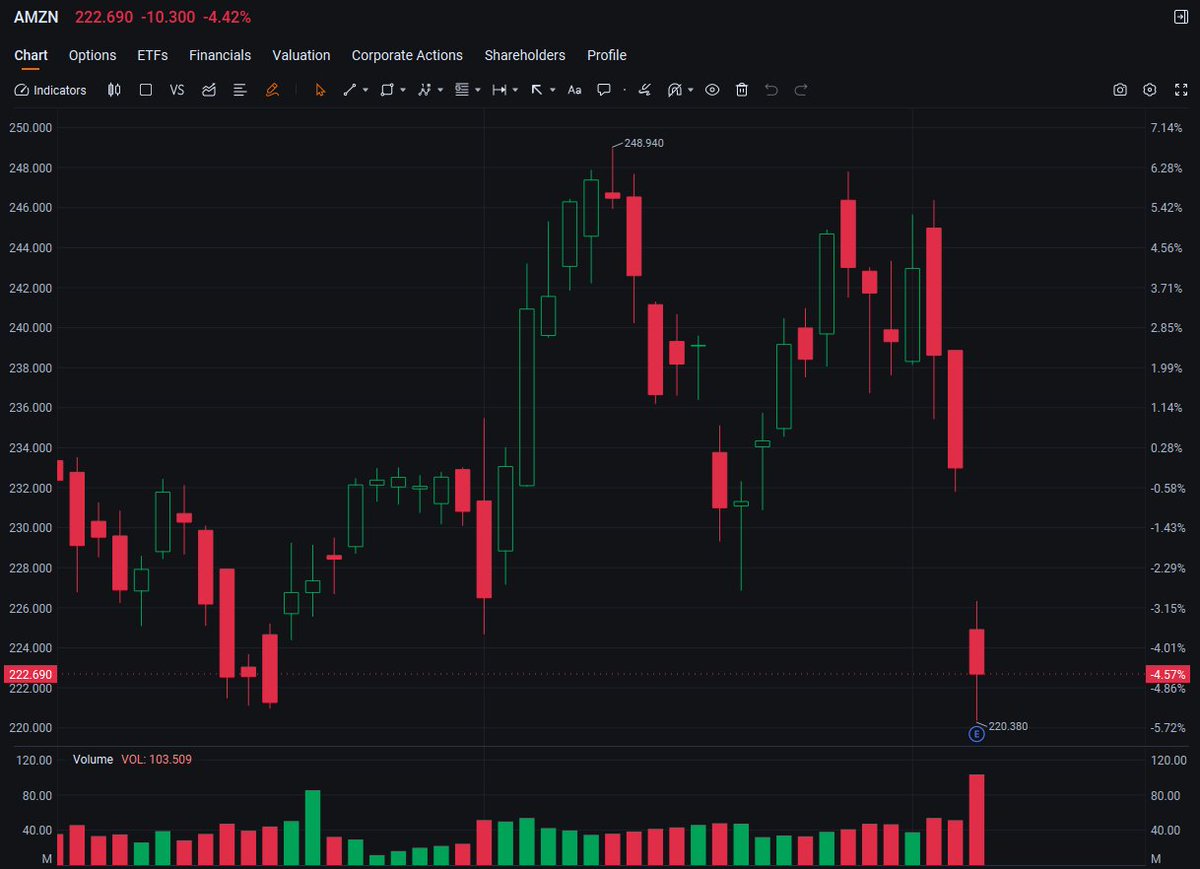This screenshot has height=869, width=1200.
Task: Open chart settings gear icon
Action: (1150, 90)
